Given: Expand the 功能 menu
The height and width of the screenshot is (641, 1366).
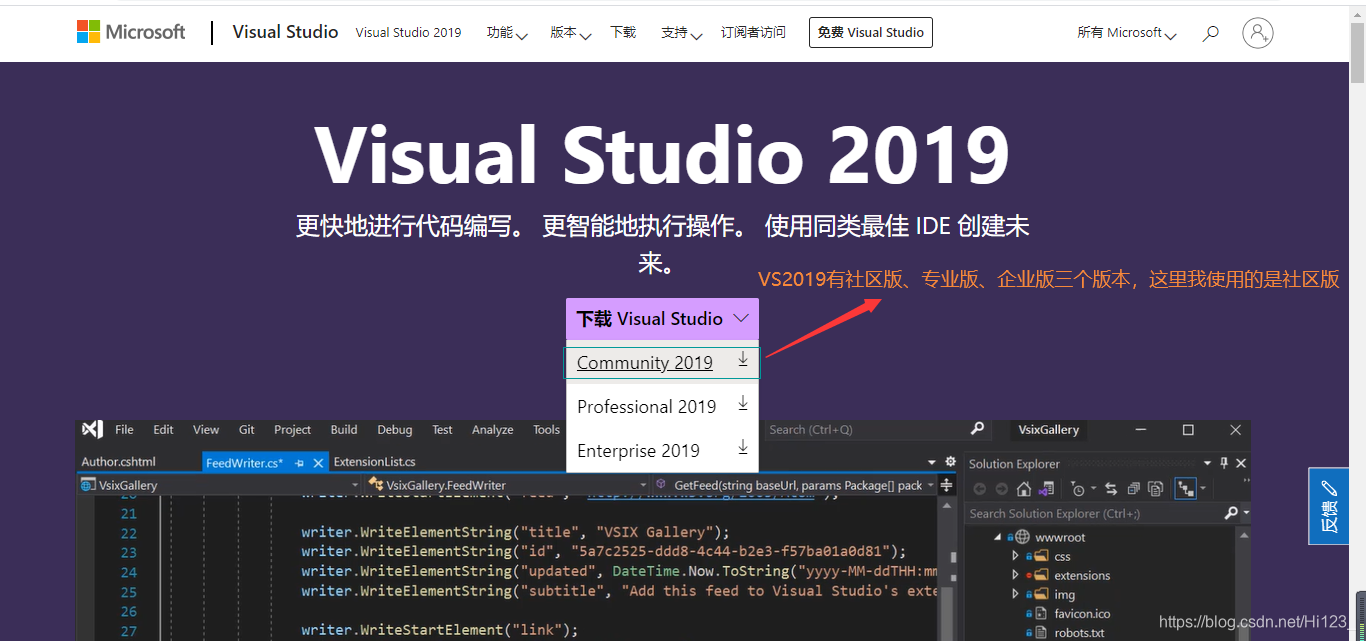Looking at the screenshot, I should (507, 33).
